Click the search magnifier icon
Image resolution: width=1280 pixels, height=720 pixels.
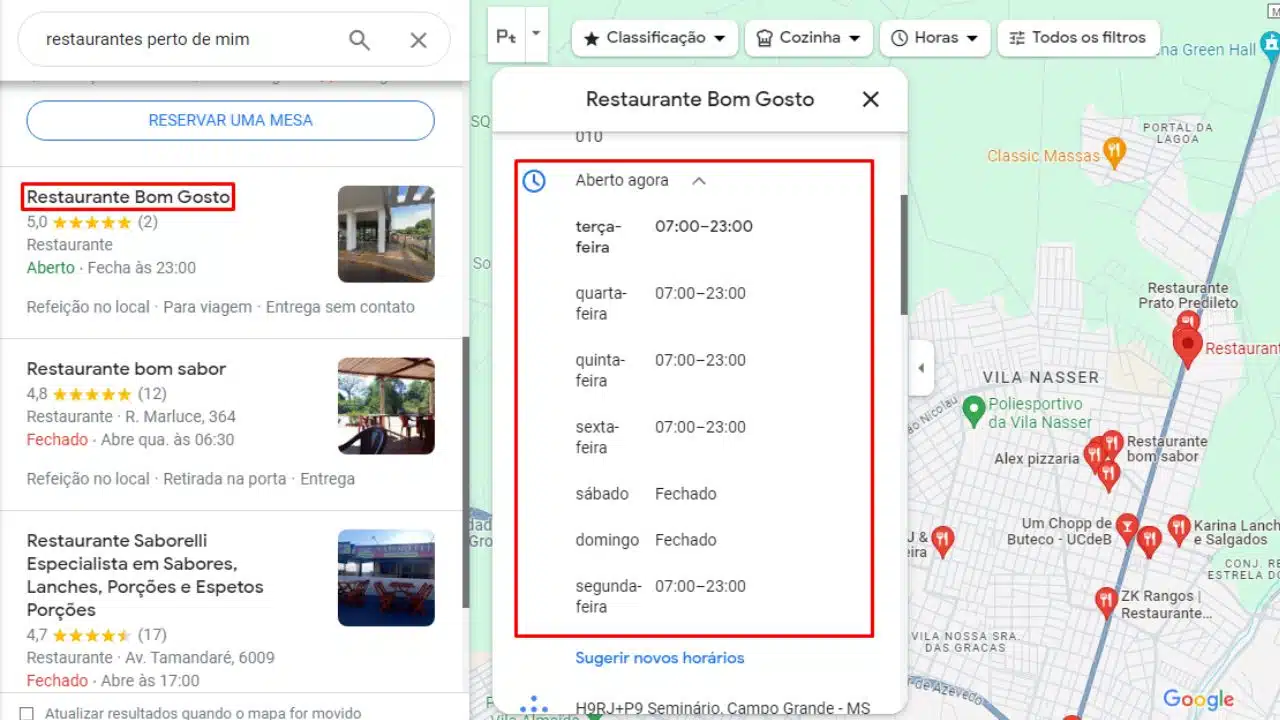tap(359, 40)
